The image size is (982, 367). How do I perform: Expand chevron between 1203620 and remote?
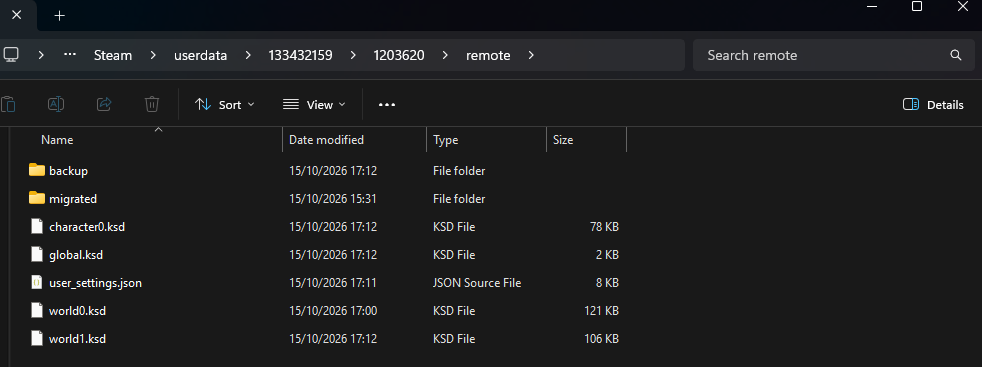[445, 55]
